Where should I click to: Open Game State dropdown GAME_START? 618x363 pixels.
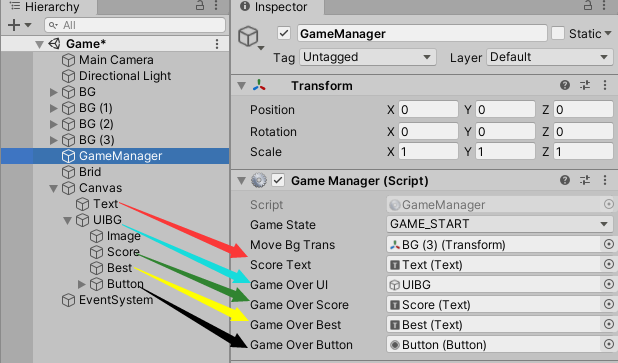pyautogui.click(x=500, y=224)
